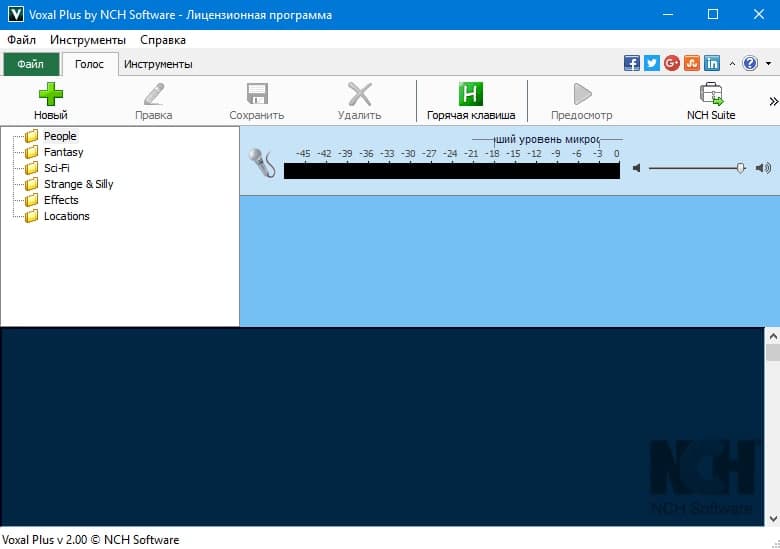Click the microphone icon
780x549 pixels.
point(262,162)
